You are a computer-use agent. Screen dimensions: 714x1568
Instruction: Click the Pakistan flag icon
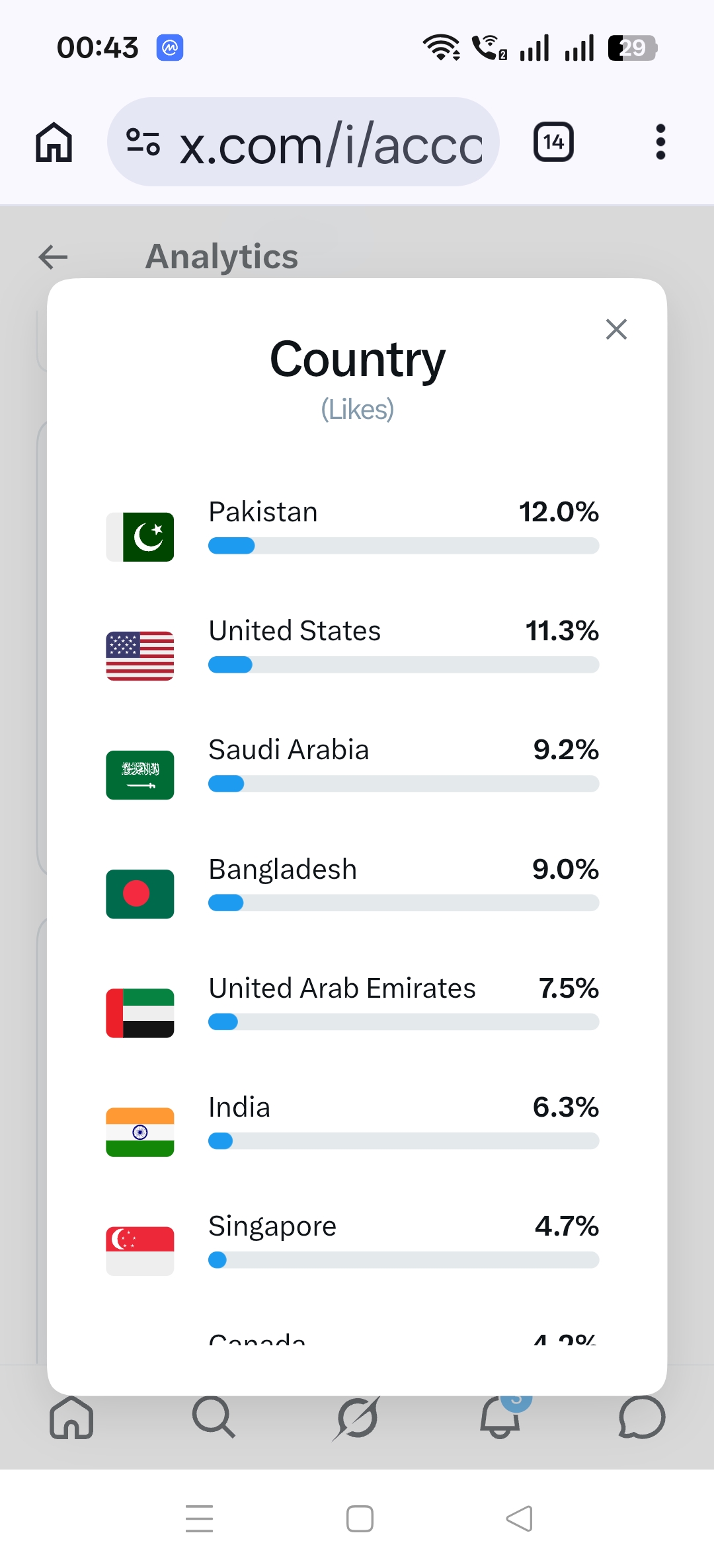tap(140, 537)
